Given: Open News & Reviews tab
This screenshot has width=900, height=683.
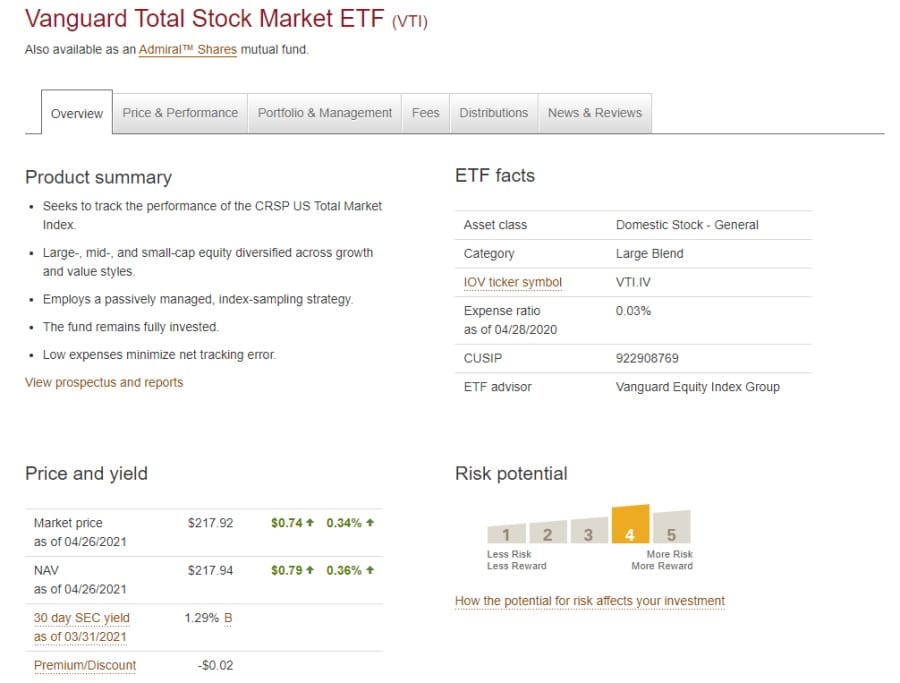Looking at the screenshot, I should point(595,113).
